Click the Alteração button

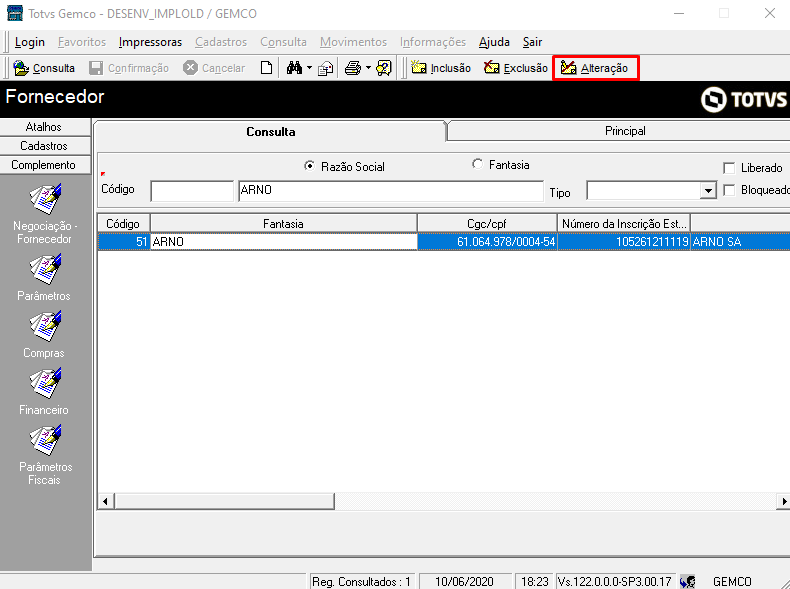tap(595, 68)
